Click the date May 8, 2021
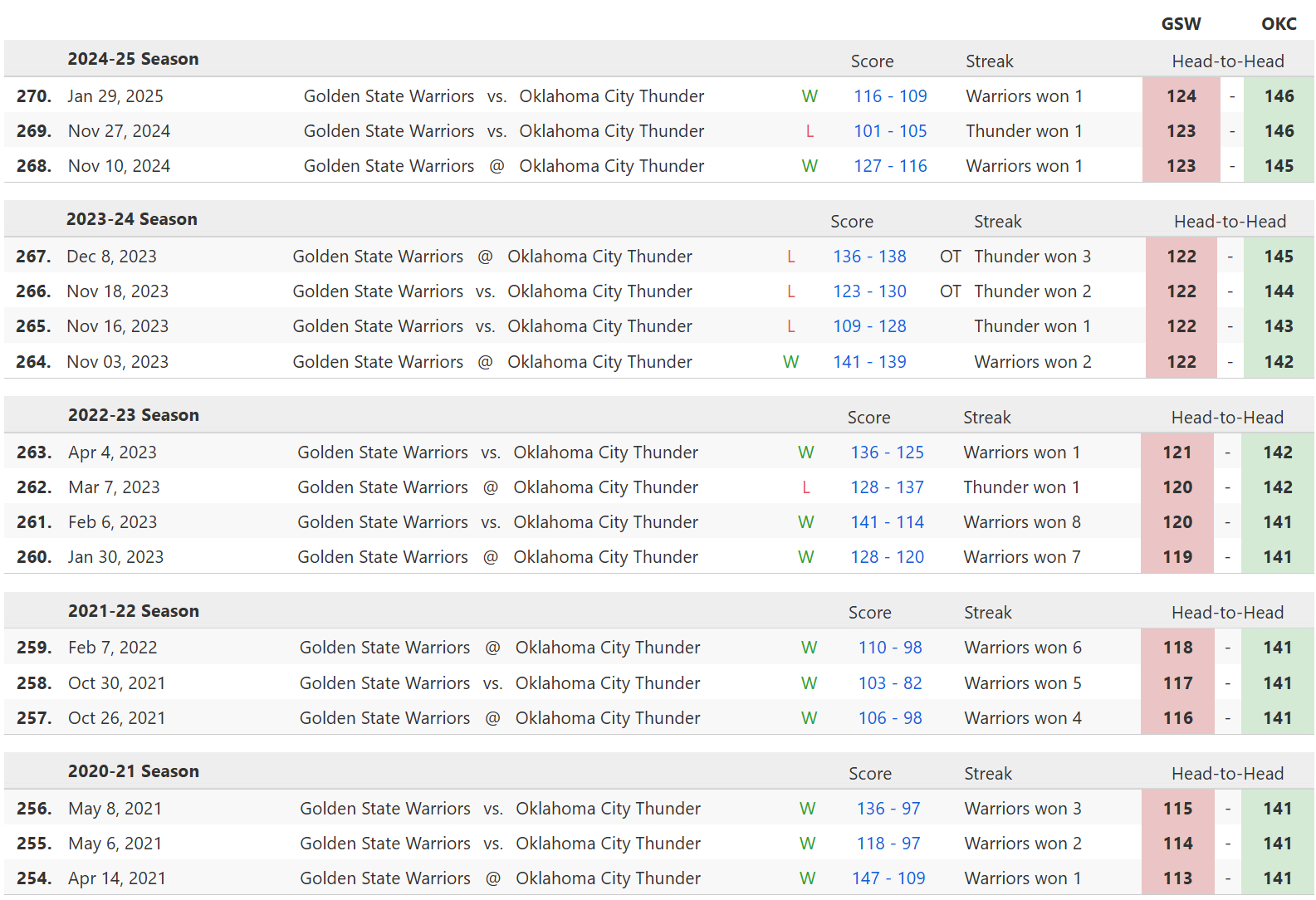The width and height of the screenshot is (1316, 900). click(x=115, y=809)
